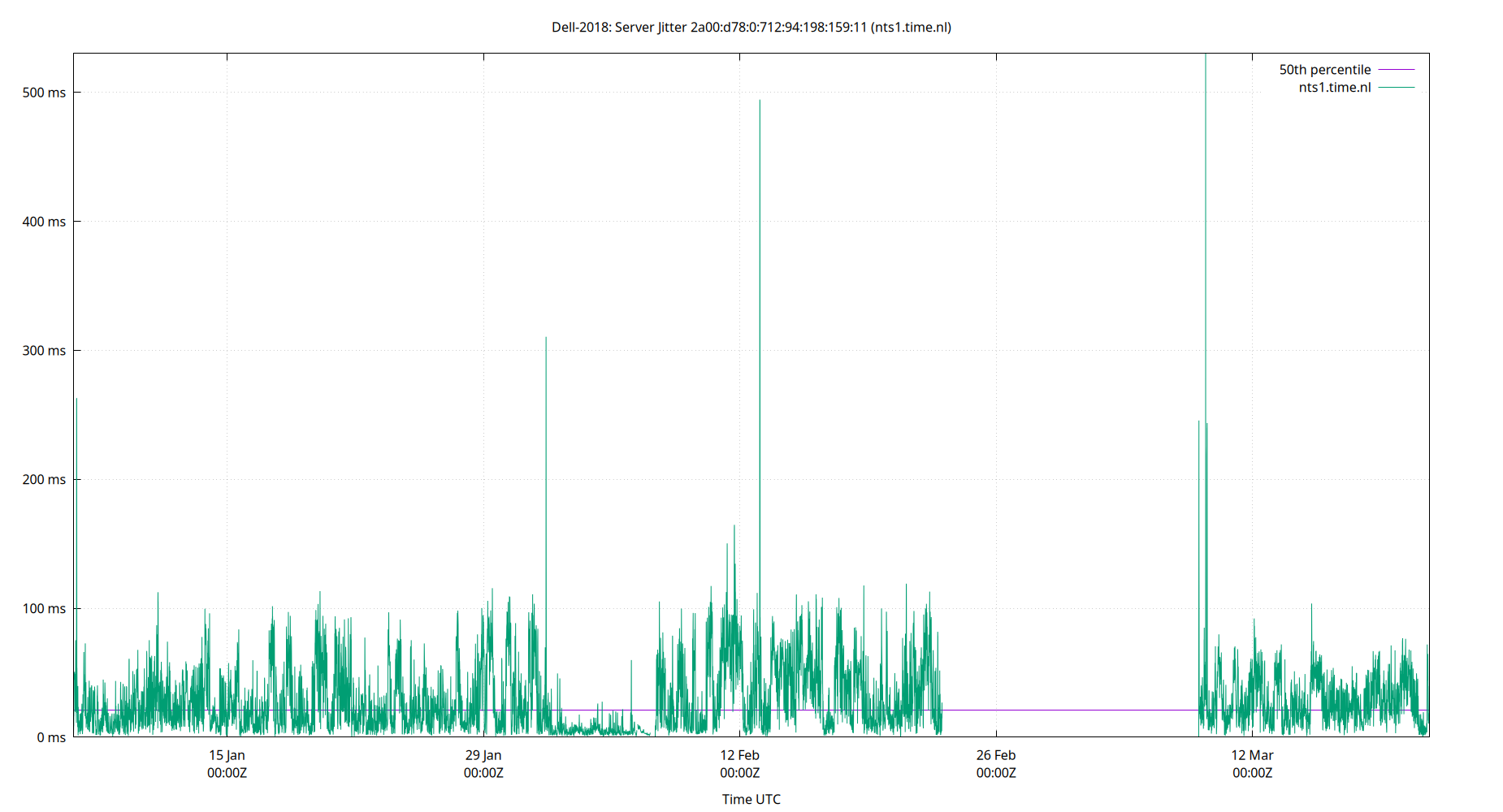The image size is (1503, 812).
Task: Click the "100 ms" y-axis label
Action: point(45,609)
